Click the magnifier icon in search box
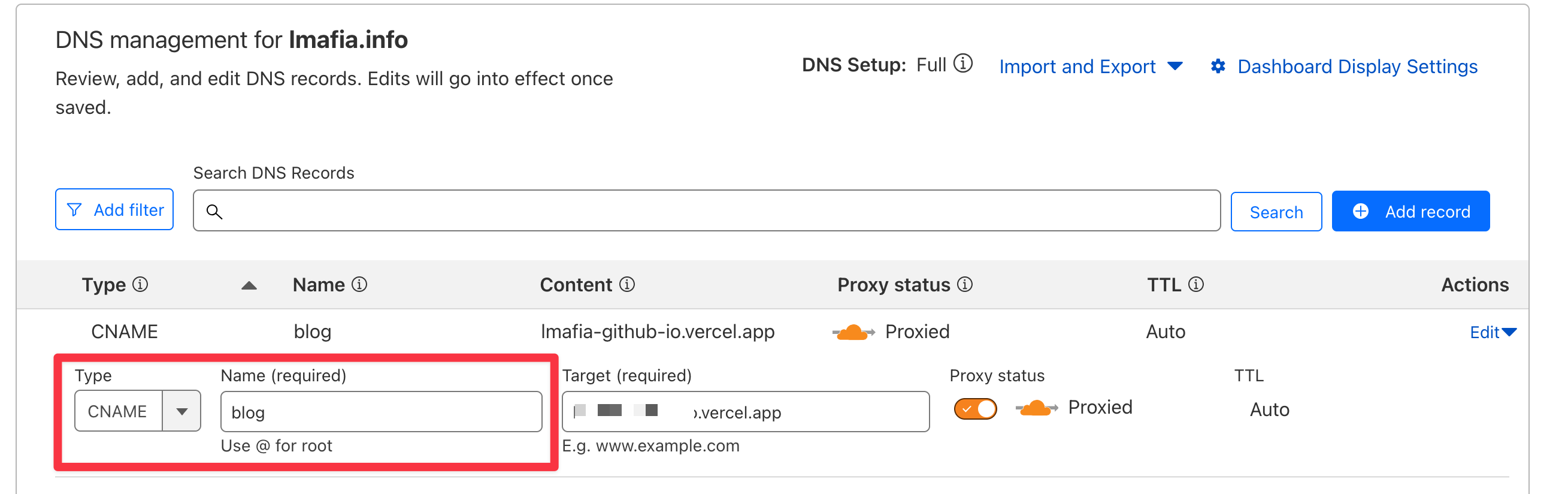The height and width of the screenshot is (494, 1568). coord(214,212)
